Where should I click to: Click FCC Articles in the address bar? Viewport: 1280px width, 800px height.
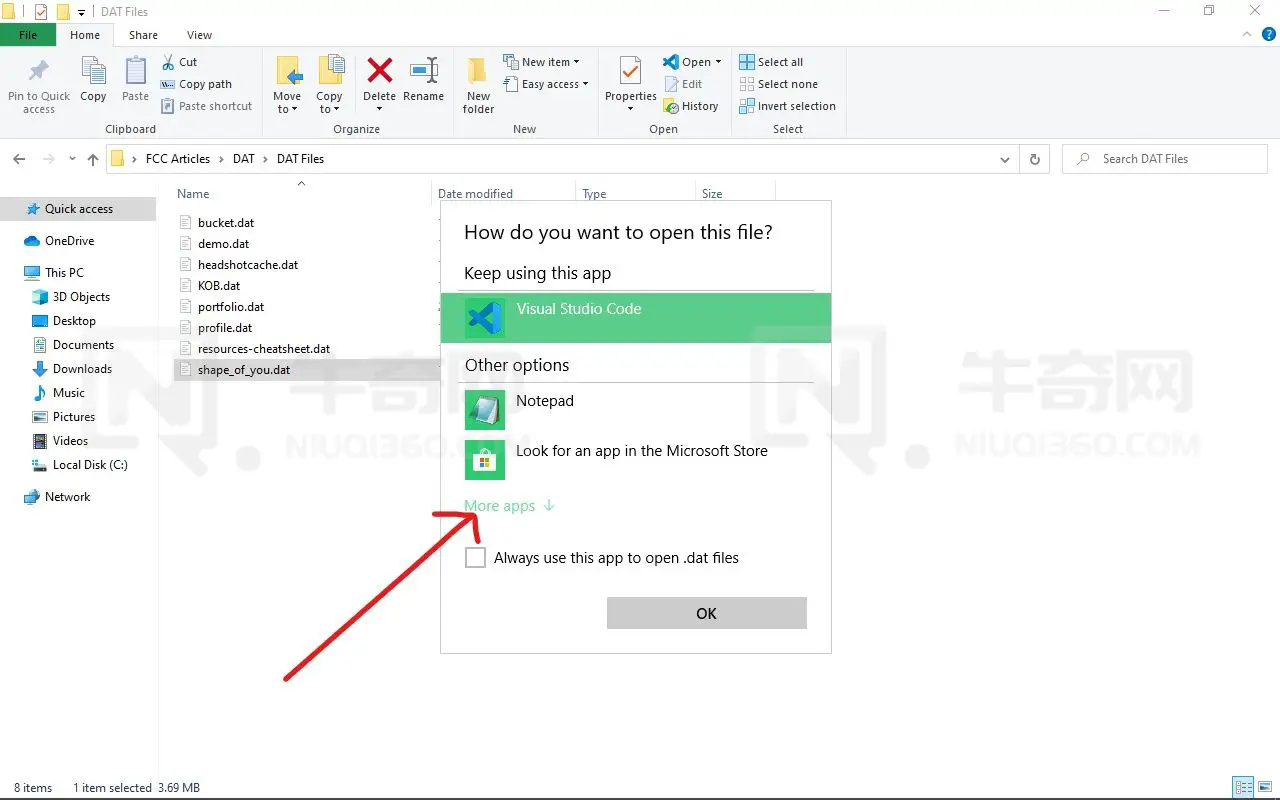coord(178,159)
